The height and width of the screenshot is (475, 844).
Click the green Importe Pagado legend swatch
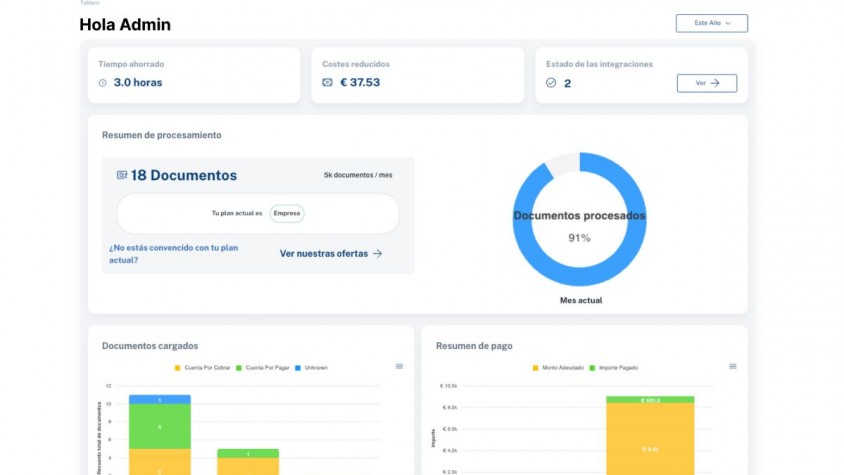pyautogui.click(x=592, y=368)
